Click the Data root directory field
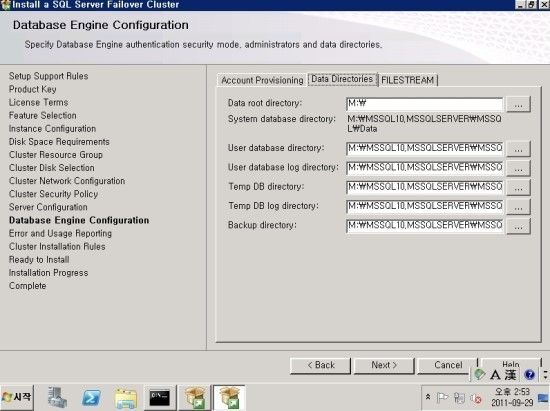550x411 pixels. point(424,103)
